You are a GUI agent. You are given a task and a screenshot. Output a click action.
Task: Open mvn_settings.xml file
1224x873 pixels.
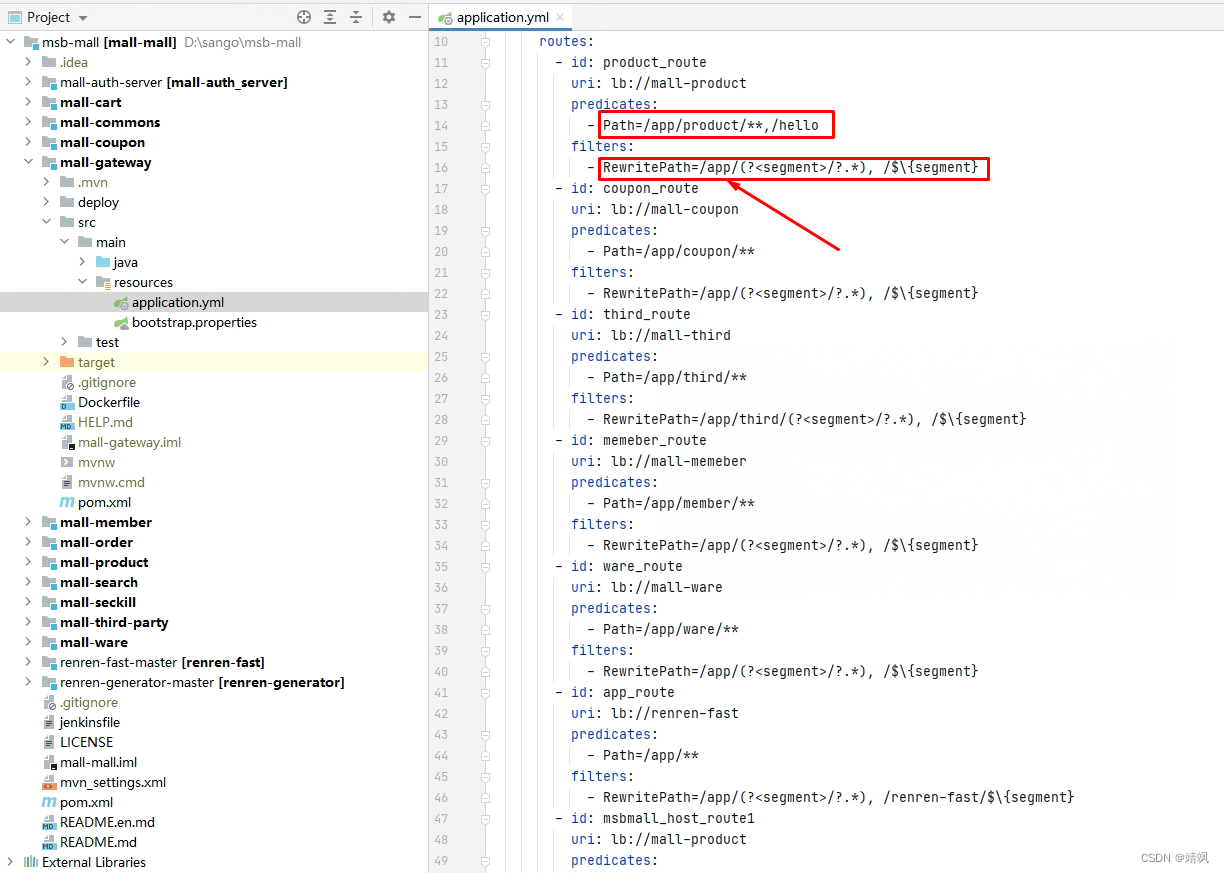113,782
